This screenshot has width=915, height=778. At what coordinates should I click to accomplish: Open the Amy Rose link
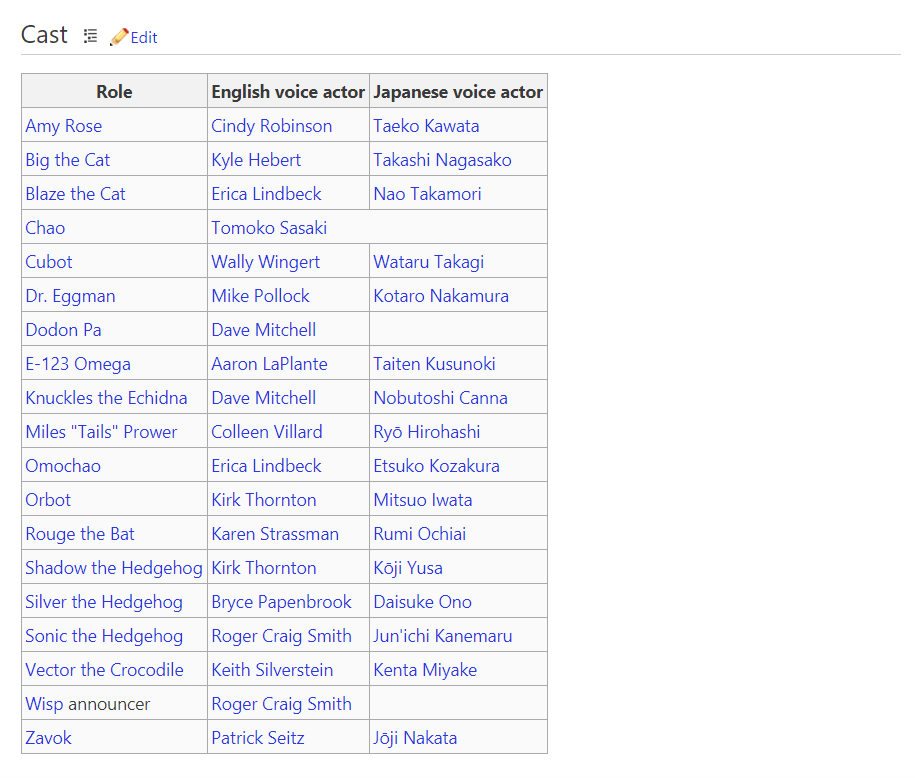[x=64, y=126]
